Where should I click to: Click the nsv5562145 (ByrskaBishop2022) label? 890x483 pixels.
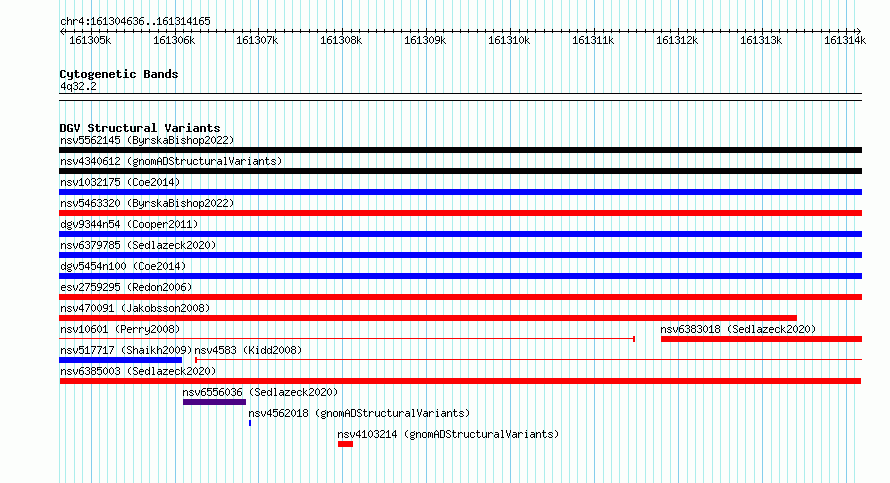pyautogui.click(x=147, y=140)
